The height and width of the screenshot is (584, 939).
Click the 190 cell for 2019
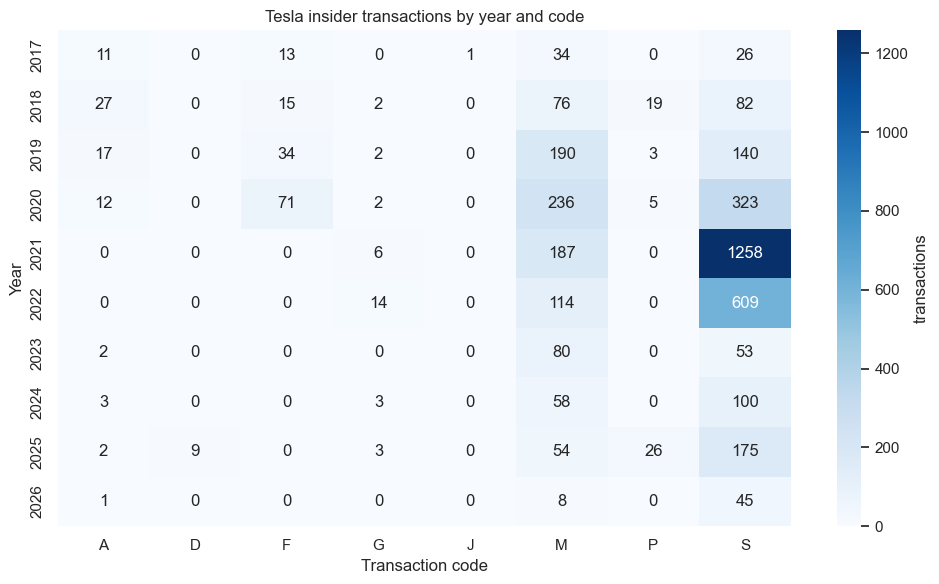tap(560, 154)
